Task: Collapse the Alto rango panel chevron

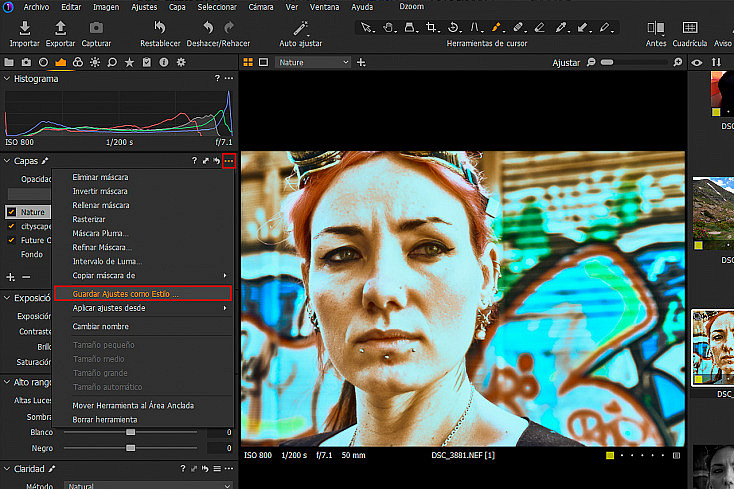Action: tap(7, 382)
